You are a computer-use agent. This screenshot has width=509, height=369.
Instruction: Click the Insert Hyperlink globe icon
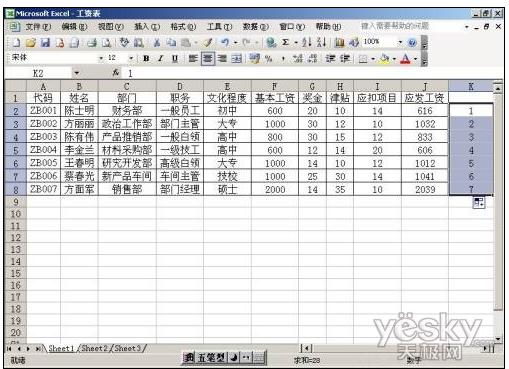pyautogui.click(x=271, y=43)
